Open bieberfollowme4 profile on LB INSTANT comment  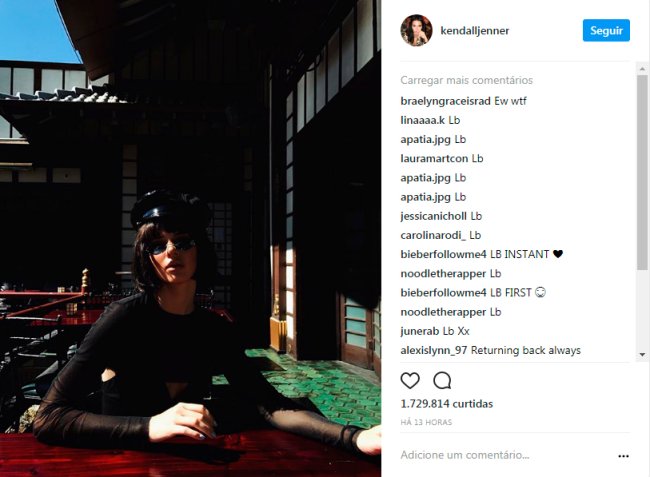443,254
